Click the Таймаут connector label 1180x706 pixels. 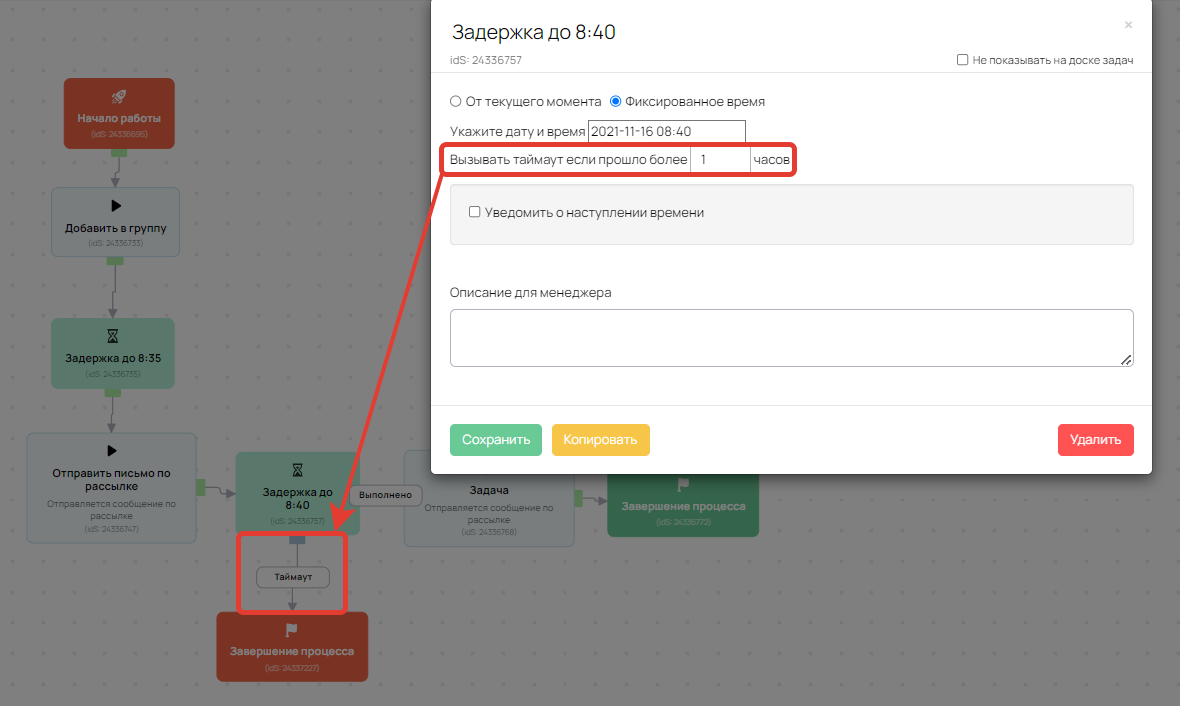click(292, 577)
